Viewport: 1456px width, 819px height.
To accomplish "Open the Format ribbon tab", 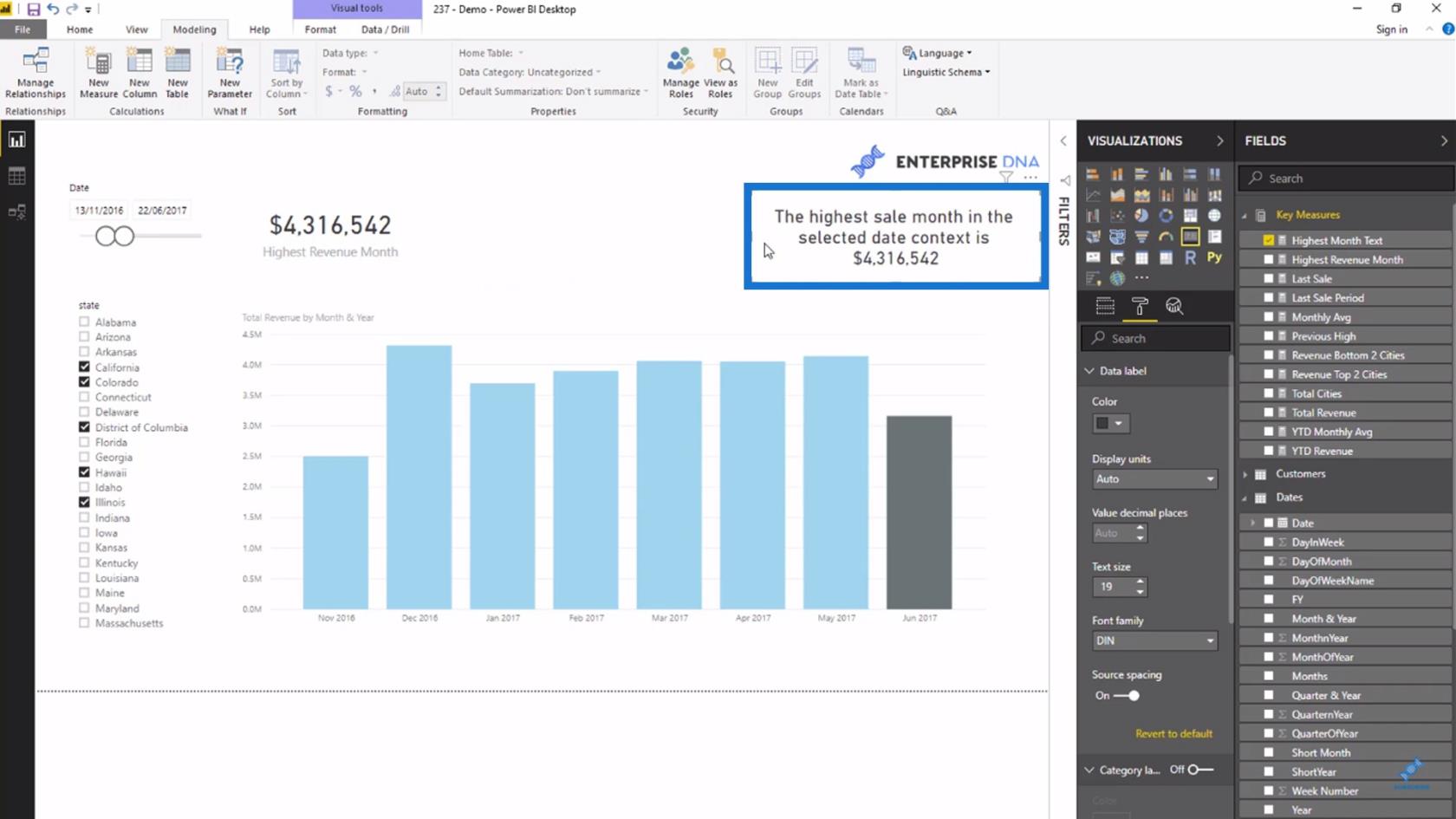I will coord(321,29).
